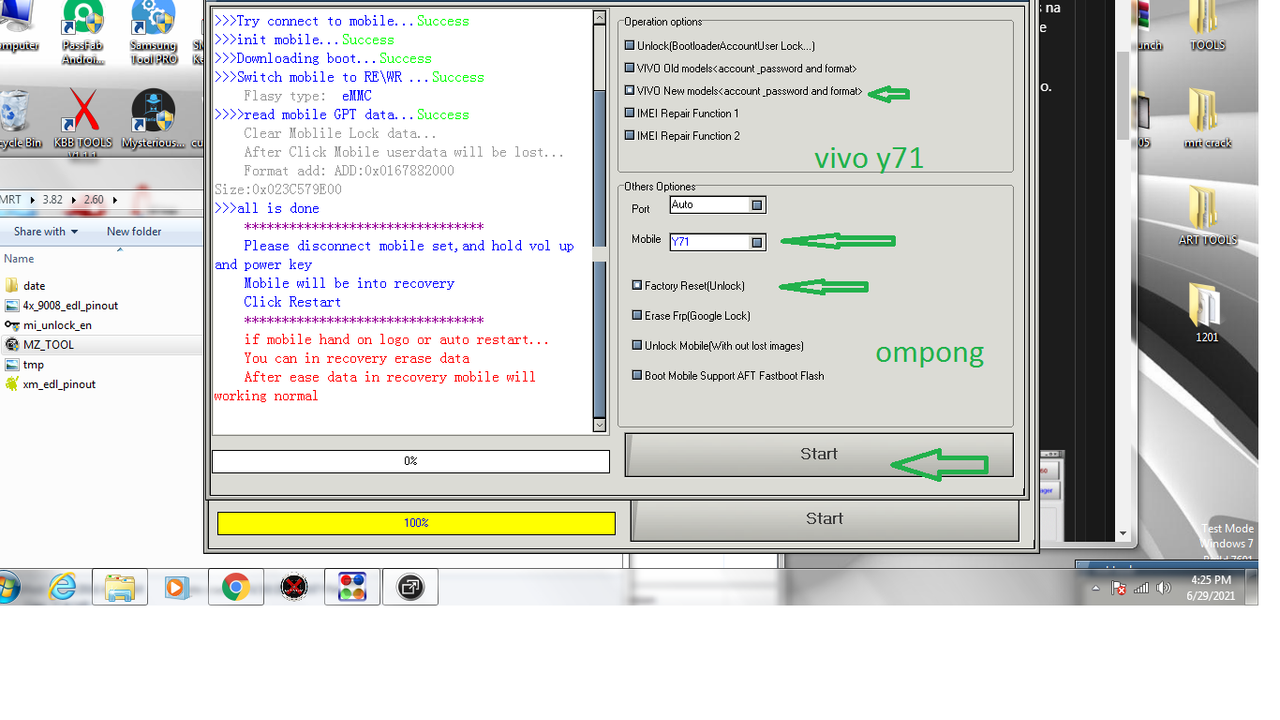Open the Port dropdown showing Auto

[x=758, y=205]
